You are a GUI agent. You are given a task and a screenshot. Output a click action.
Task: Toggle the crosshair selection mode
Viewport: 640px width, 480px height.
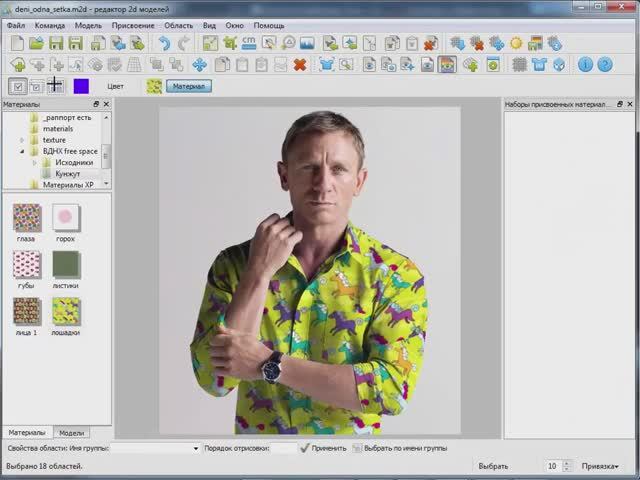(55, 86)
